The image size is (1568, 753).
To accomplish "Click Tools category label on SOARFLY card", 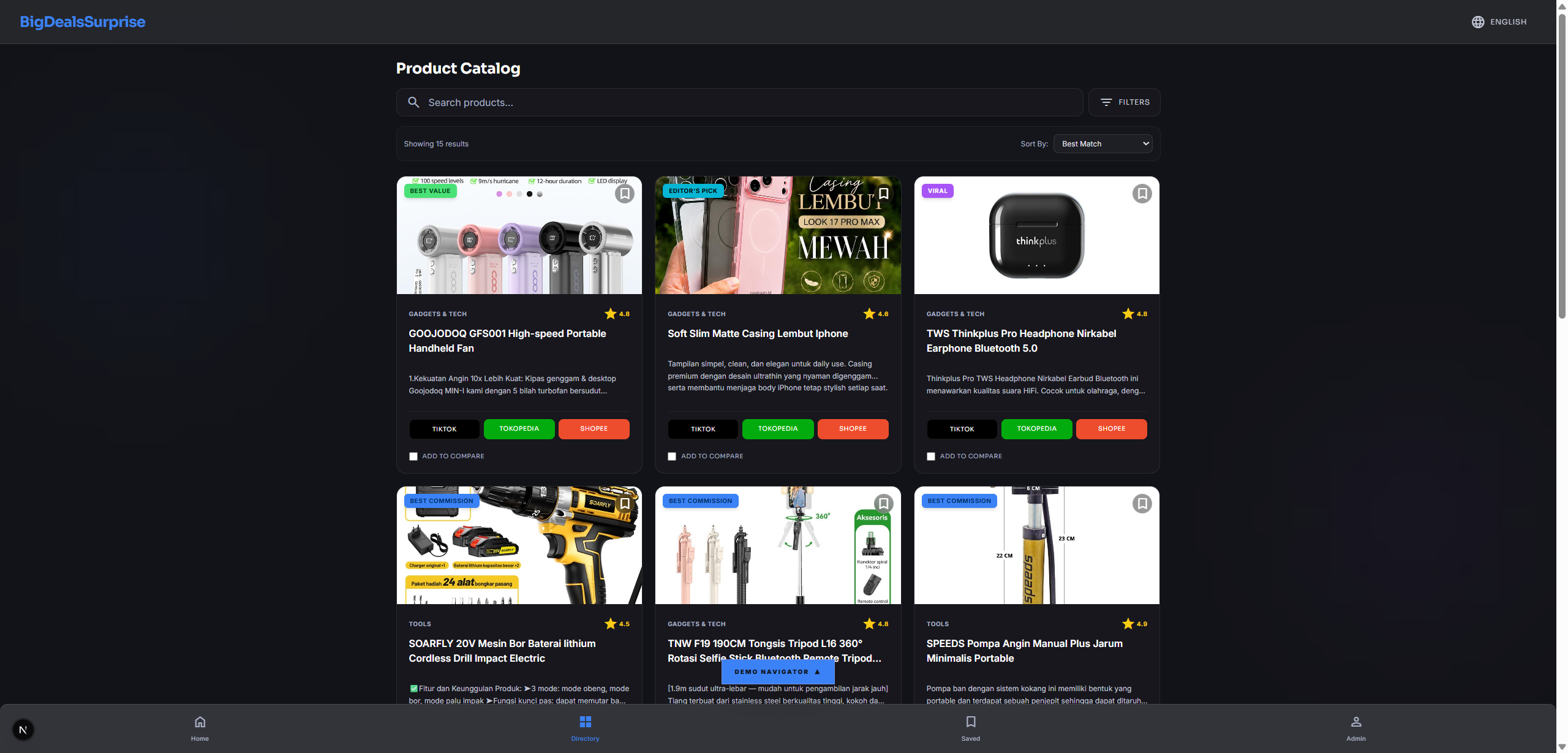I will 420,624.
